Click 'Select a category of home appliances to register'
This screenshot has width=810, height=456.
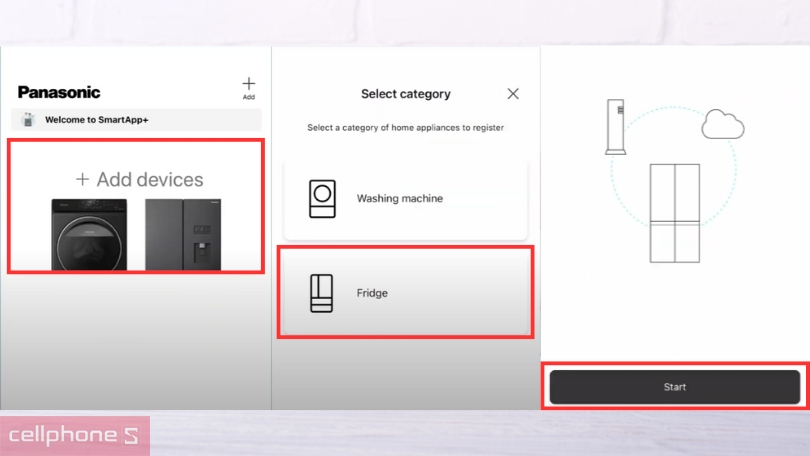(x=406, y=128)
